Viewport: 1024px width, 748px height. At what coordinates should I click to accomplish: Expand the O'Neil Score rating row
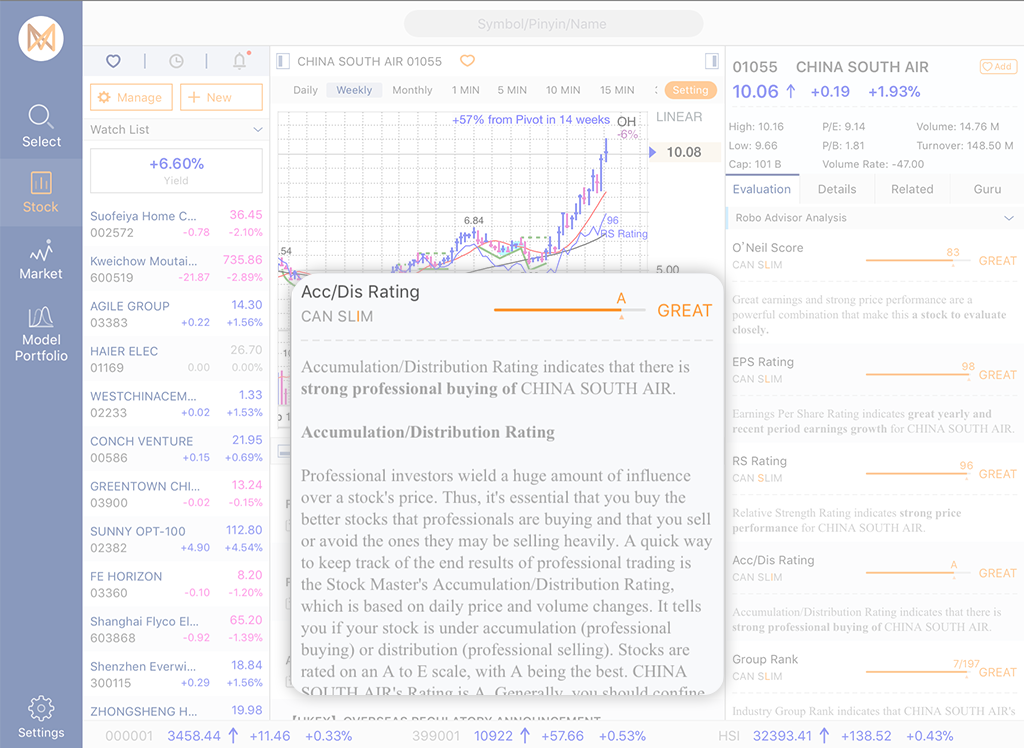tap(874, 256)
